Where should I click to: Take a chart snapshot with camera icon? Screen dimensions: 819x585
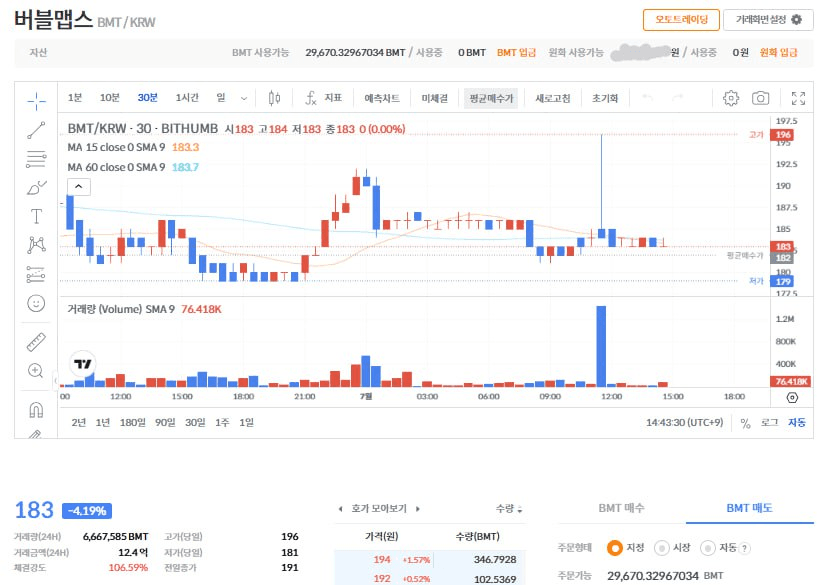(x=760, y=98)
